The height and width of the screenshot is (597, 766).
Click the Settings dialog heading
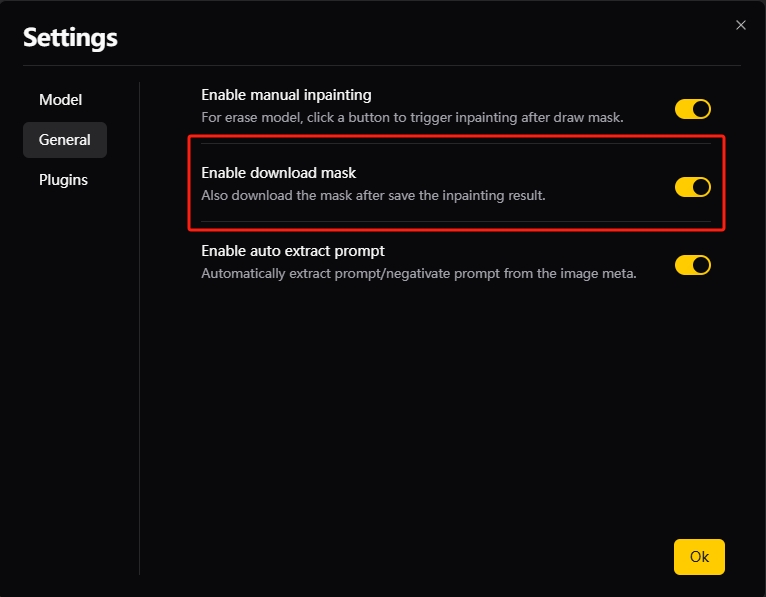pos(70,38)
